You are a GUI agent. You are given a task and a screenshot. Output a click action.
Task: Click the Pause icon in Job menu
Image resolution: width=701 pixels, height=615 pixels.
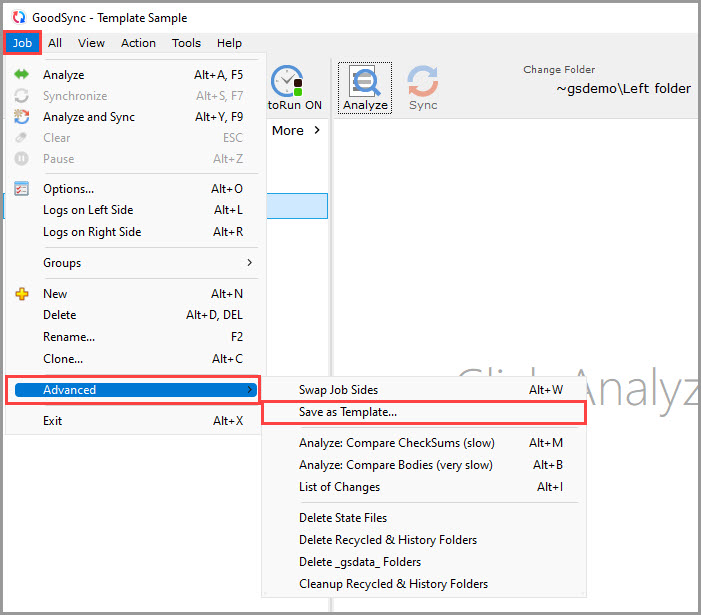[x=21, y=159]
